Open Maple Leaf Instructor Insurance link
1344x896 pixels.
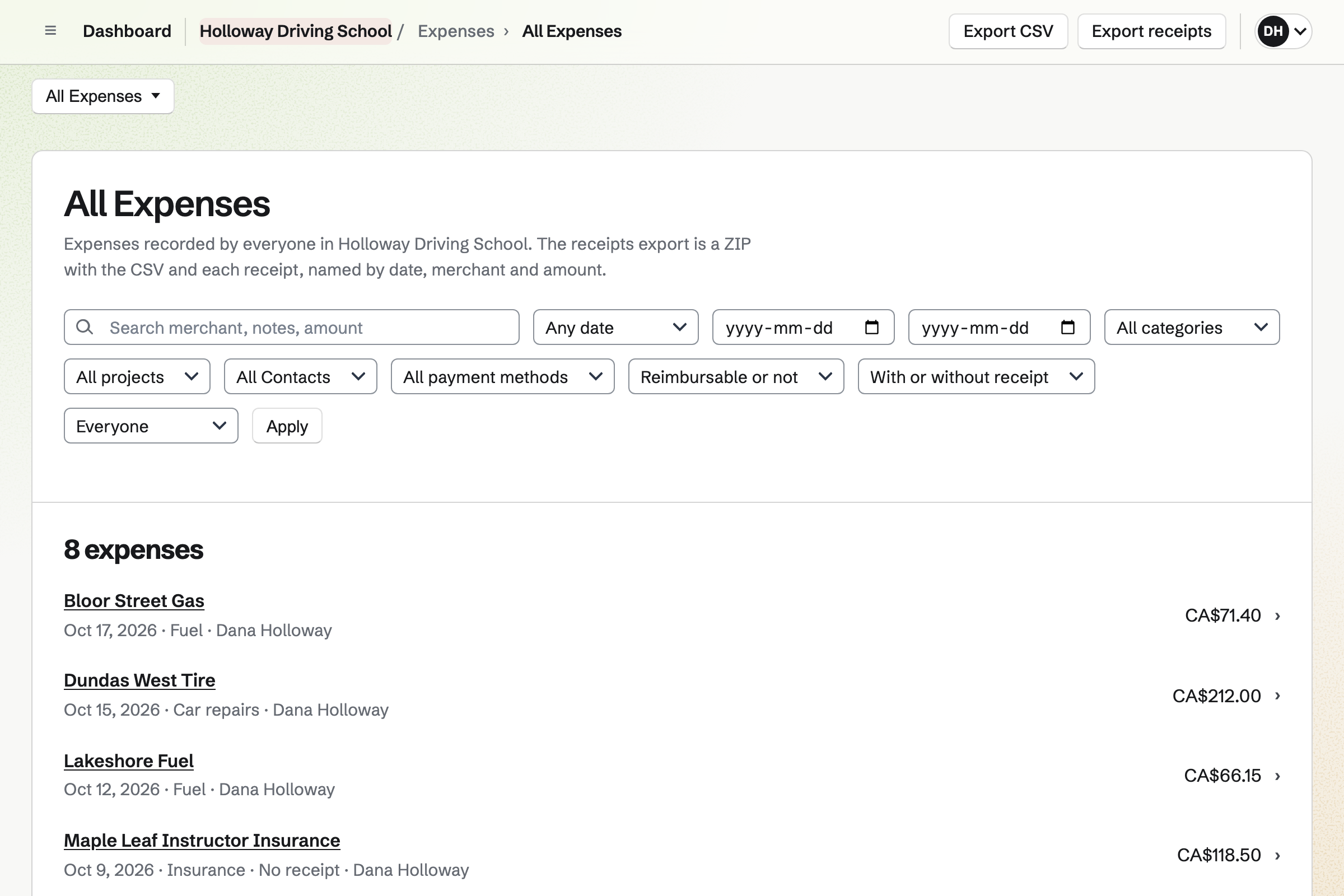(202, 840)
